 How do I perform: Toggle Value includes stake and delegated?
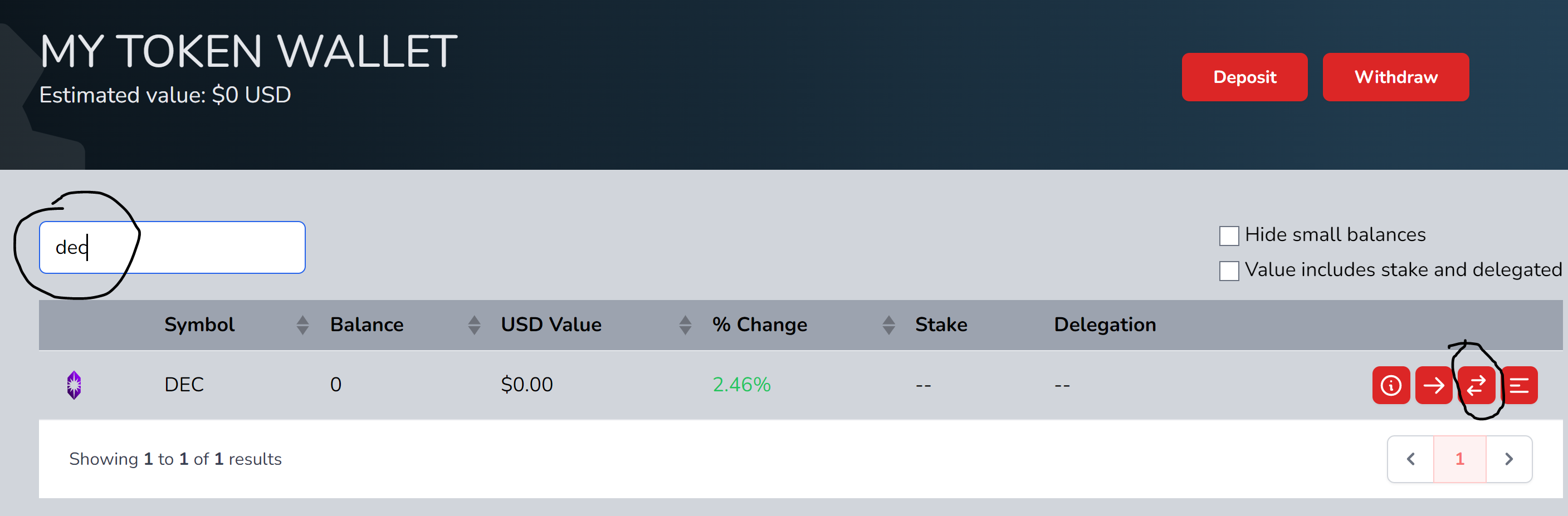[x=1229, y=271]
